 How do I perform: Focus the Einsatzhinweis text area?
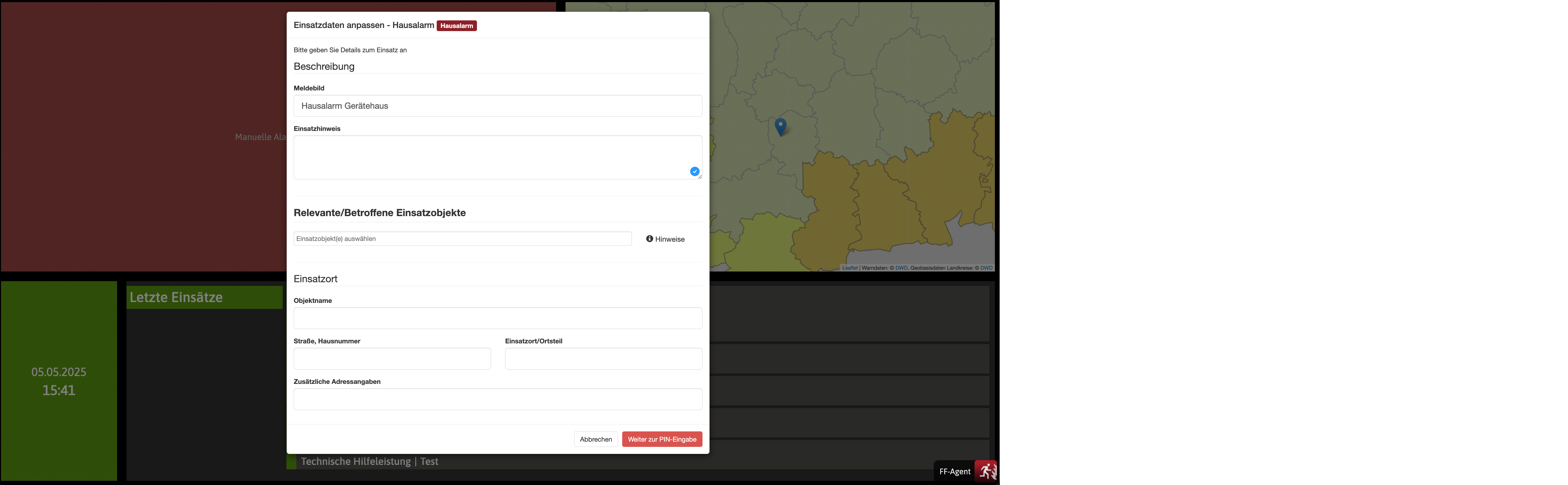click(x=497, y=157)
